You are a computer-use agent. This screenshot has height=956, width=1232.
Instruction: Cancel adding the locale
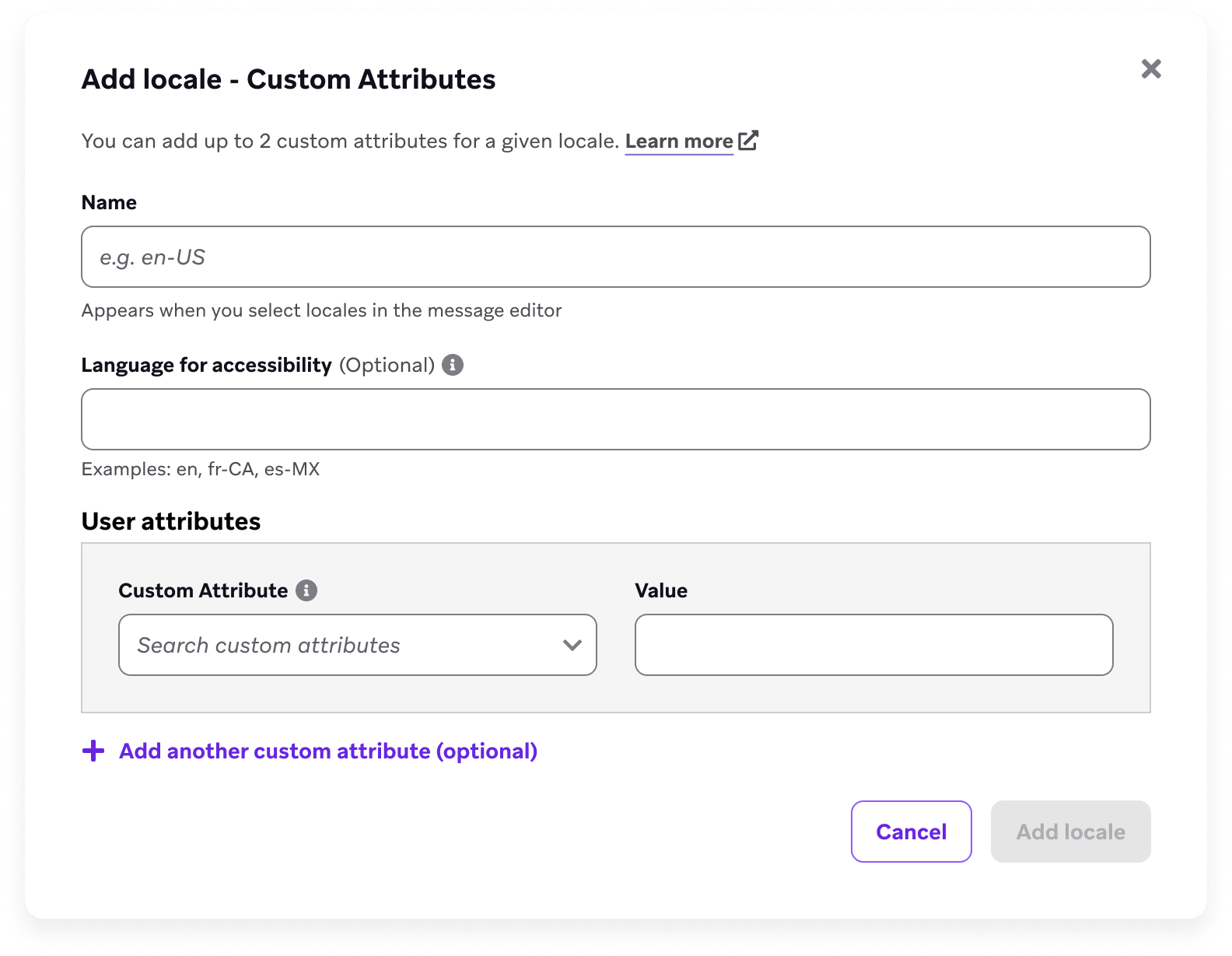click(912, 832)
